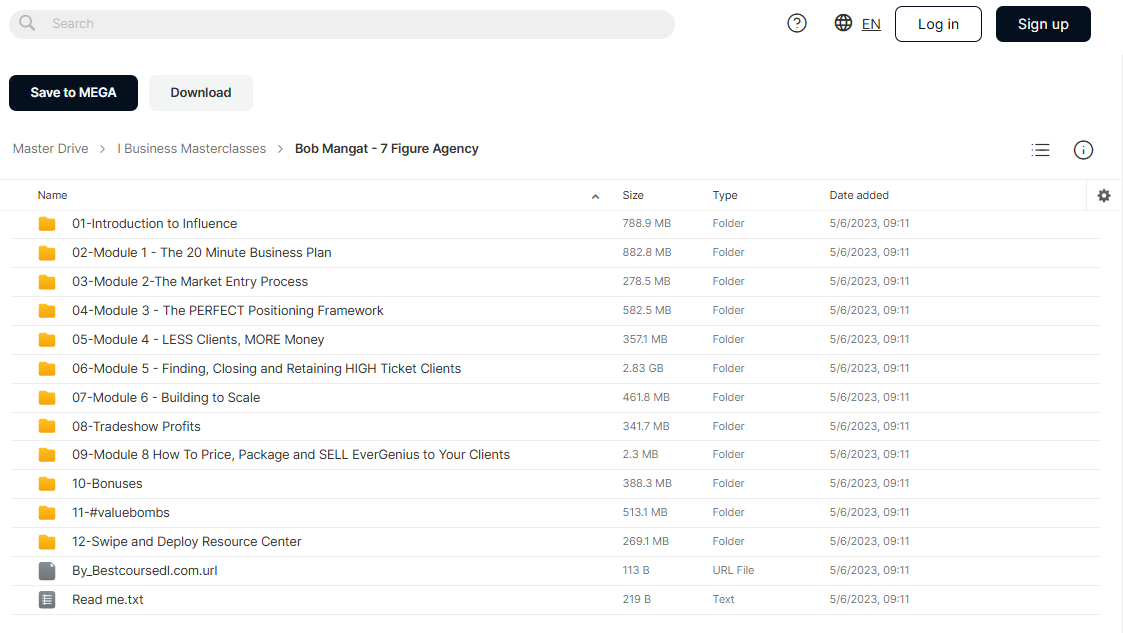Select 05-Module 4 - LESS Clients, MORE Money
The image size is (1123, 633).
click(x=198, y=339)
